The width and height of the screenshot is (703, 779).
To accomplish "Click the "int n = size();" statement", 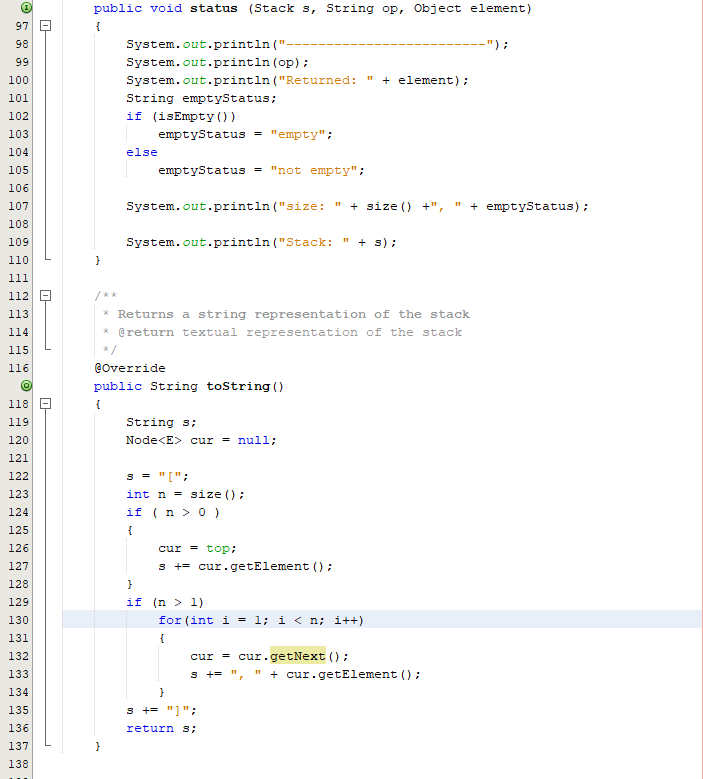I will pyautogui.click(x=185, y=494).
